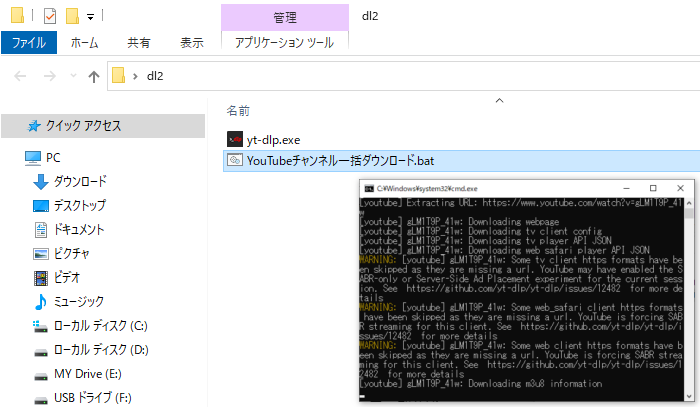Select PC in the navigation pane
700x407 pixels.
pos(53,158)
